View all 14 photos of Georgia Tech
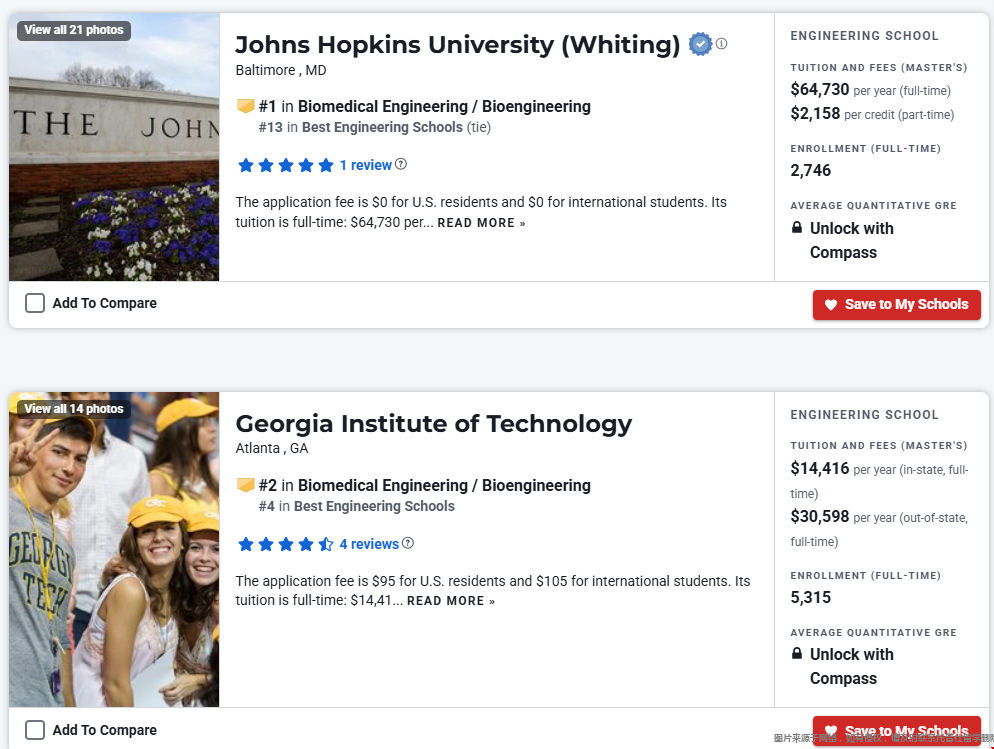 click(74, 408)
